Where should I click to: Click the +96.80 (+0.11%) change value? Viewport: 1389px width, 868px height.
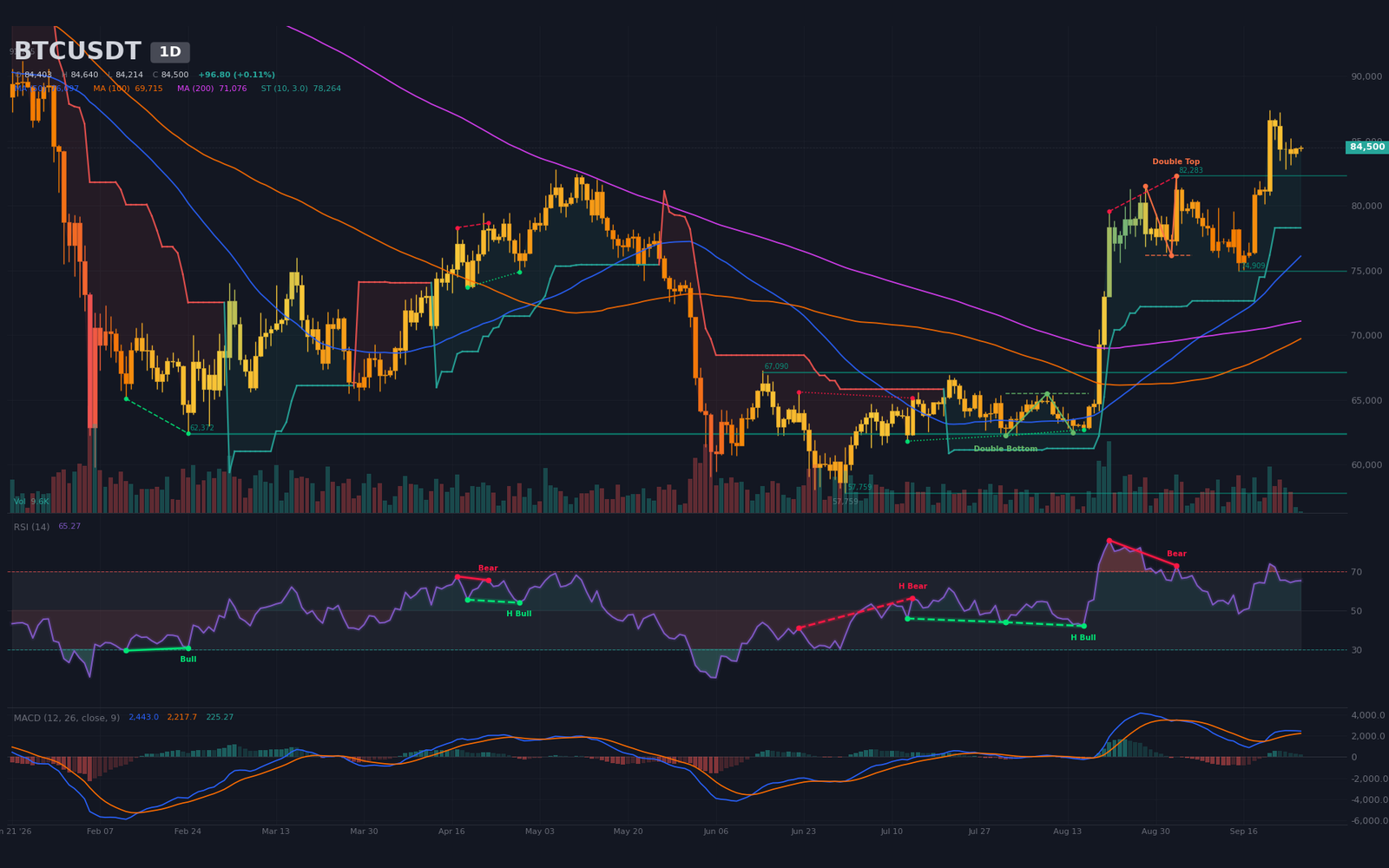pos(236,75)
